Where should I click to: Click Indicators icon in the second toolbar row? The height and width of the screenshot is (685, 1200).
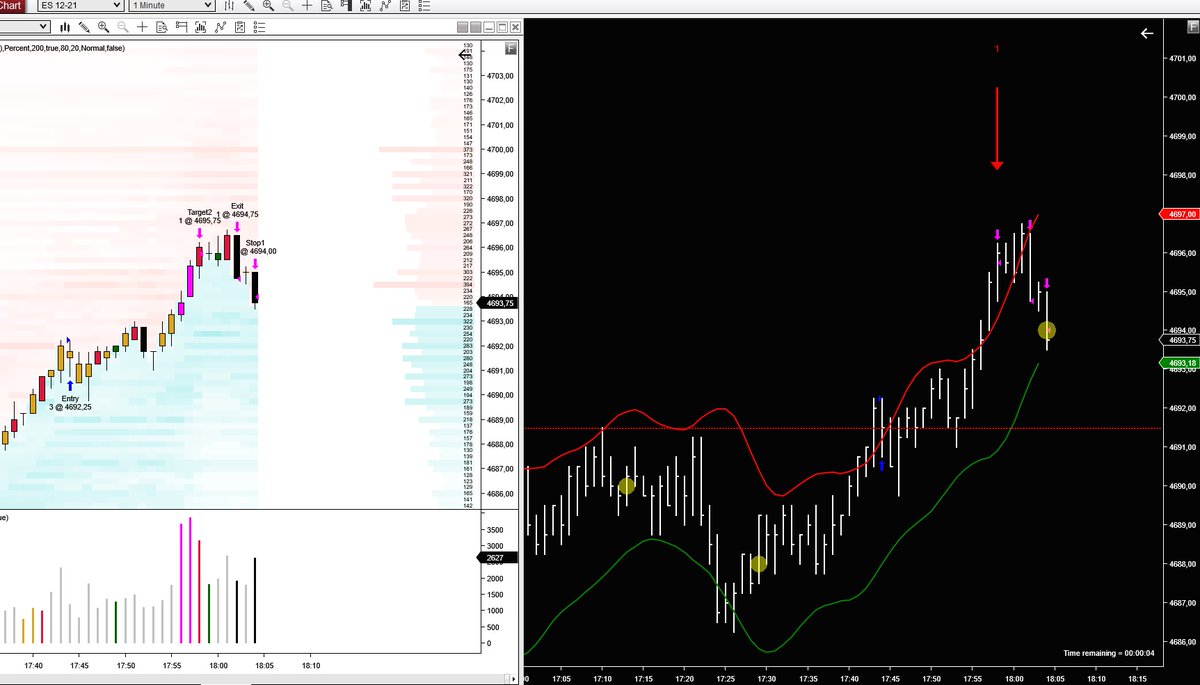click(220, 27)
